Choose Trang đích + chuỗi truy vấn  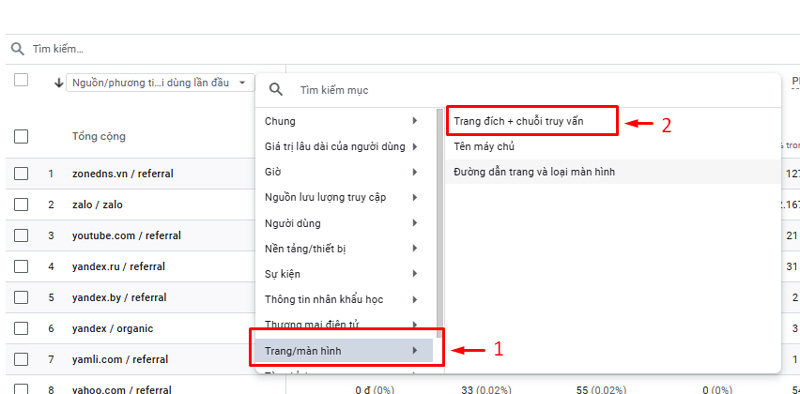pyautogui.click(x=518, y=121)
